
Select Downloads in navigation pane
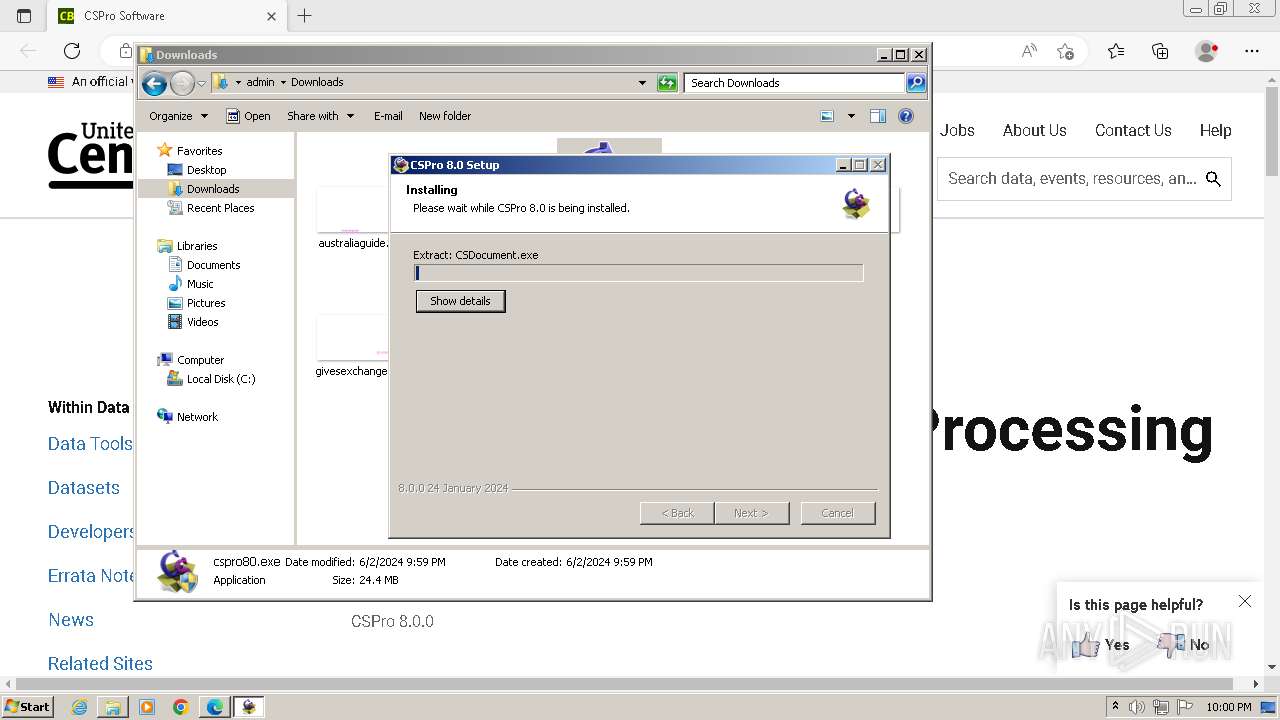click(213, 189)
